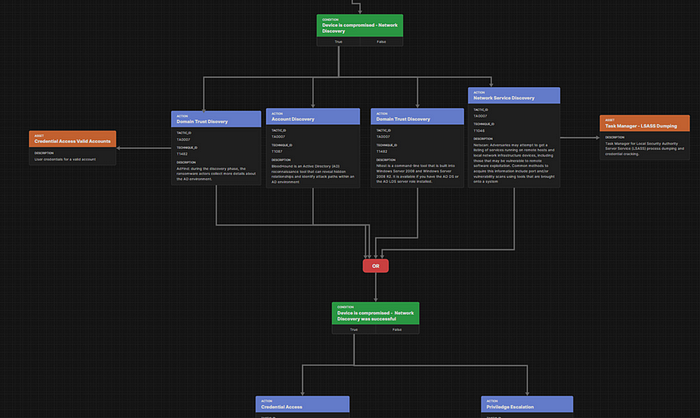700x418 pixels.
Task: Select the Network Service Discovery action header
Action: (x=514, y=96)
